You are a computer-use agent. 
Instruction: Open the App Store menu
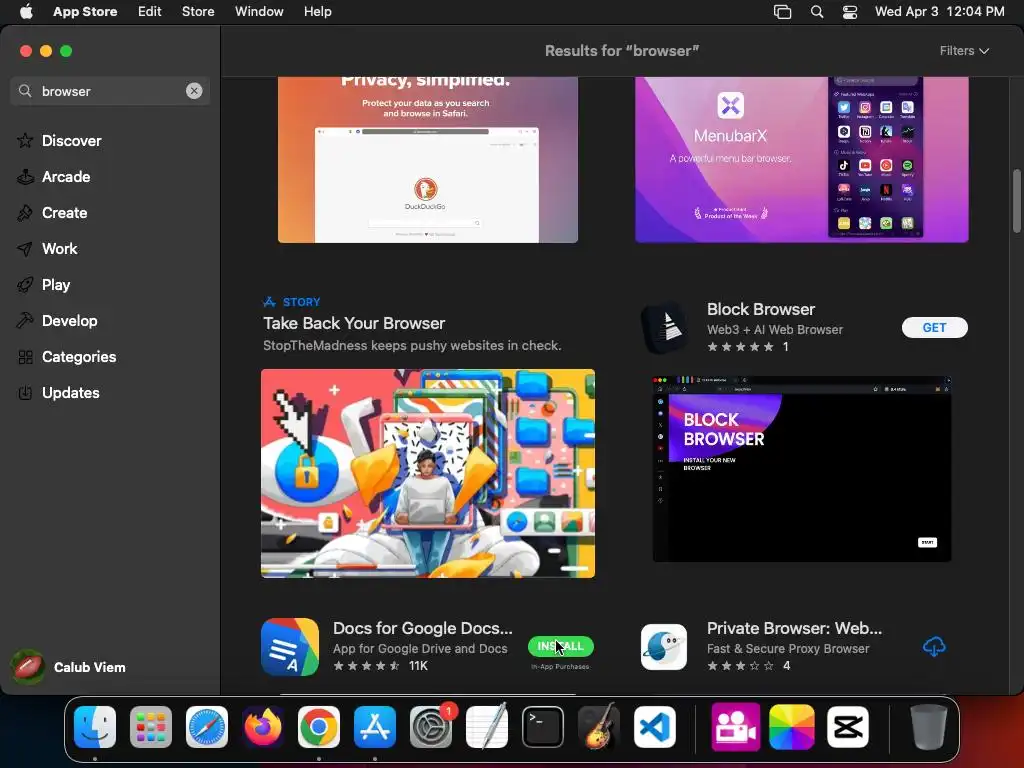tap(85, 11)
